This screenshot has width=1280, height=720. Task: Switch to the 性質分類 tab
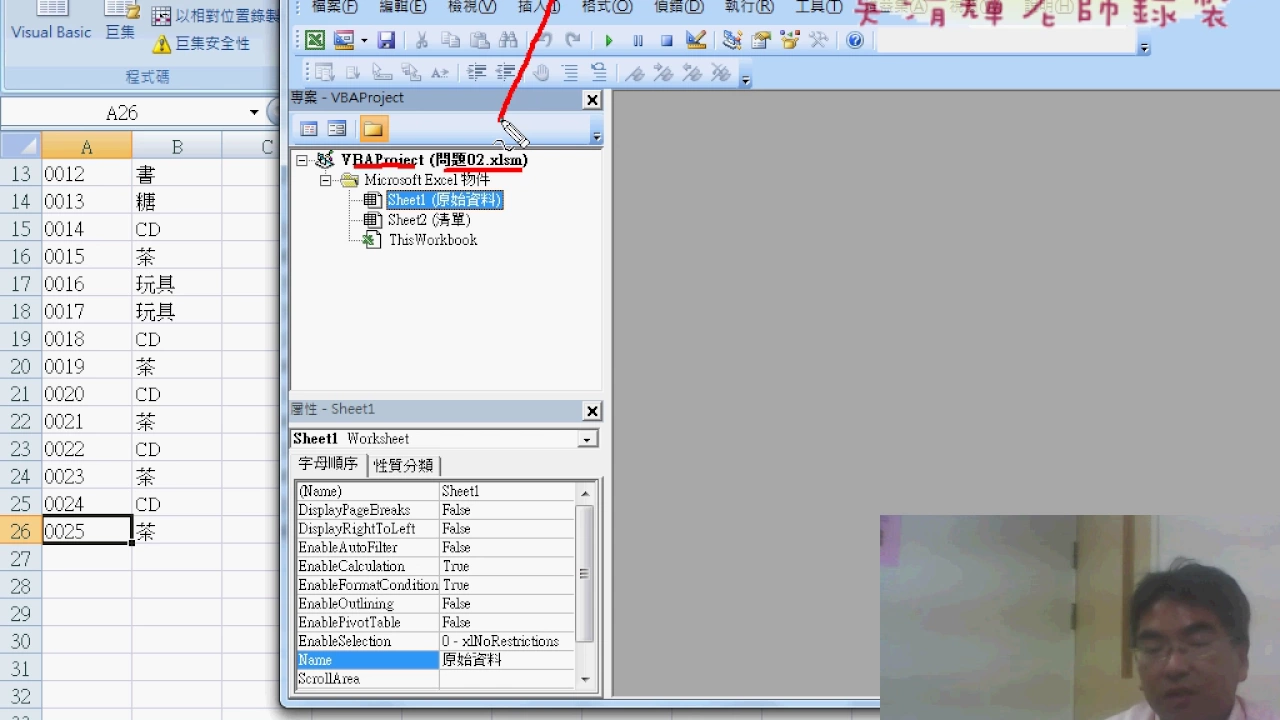[x=404, y=465]
